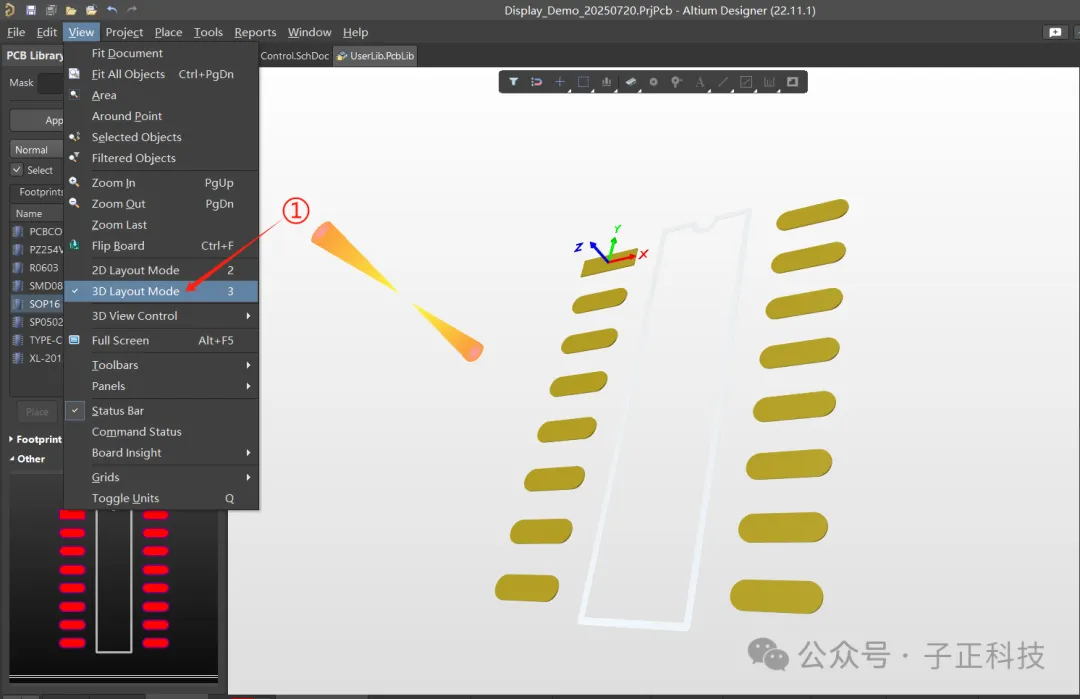The width and height of the screenshot is (1080, 699).
Task: Click the Name column header
Action: click(x=37, y=213)
